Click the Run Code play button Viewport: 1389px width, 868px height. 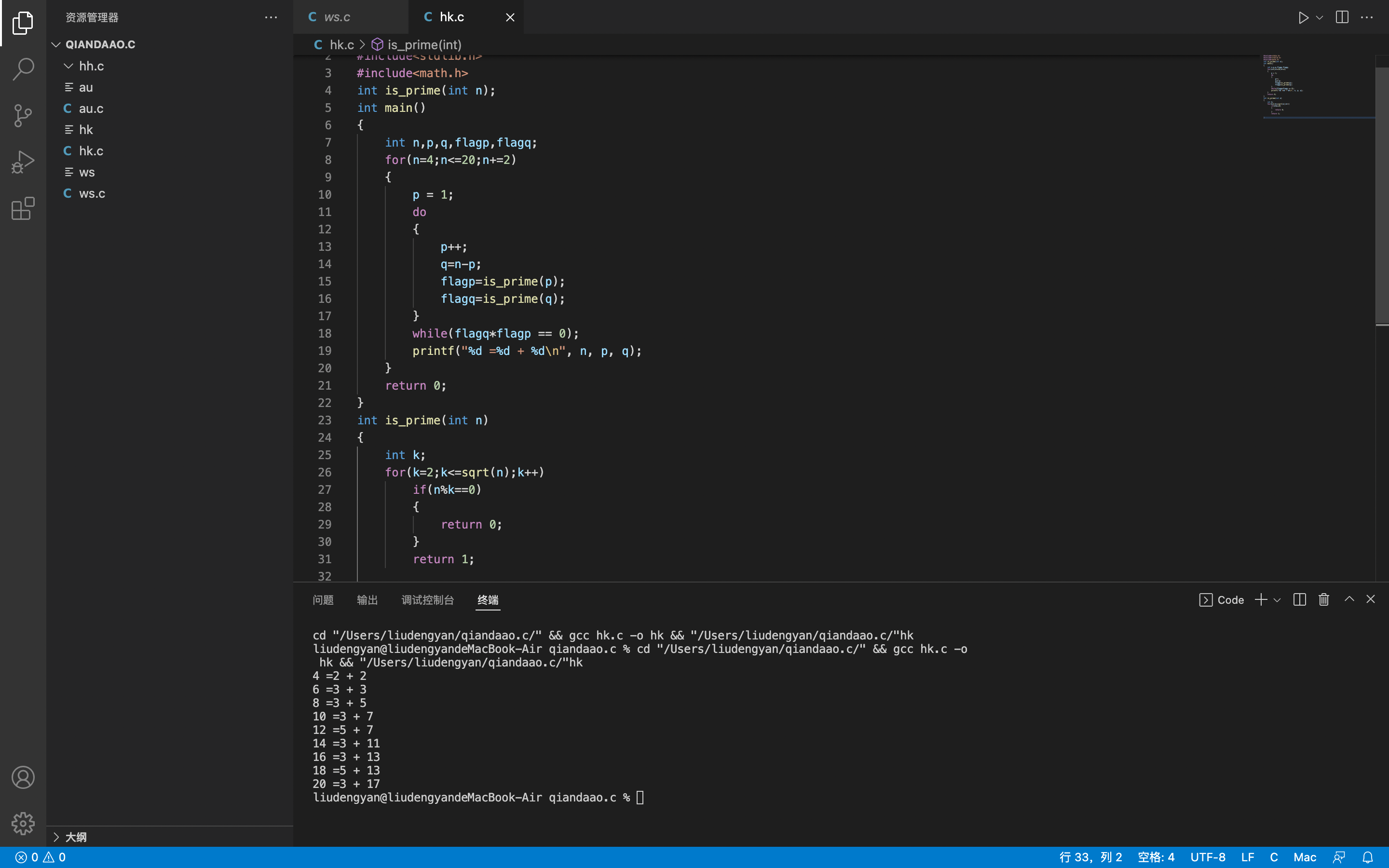pos(1303,17)
